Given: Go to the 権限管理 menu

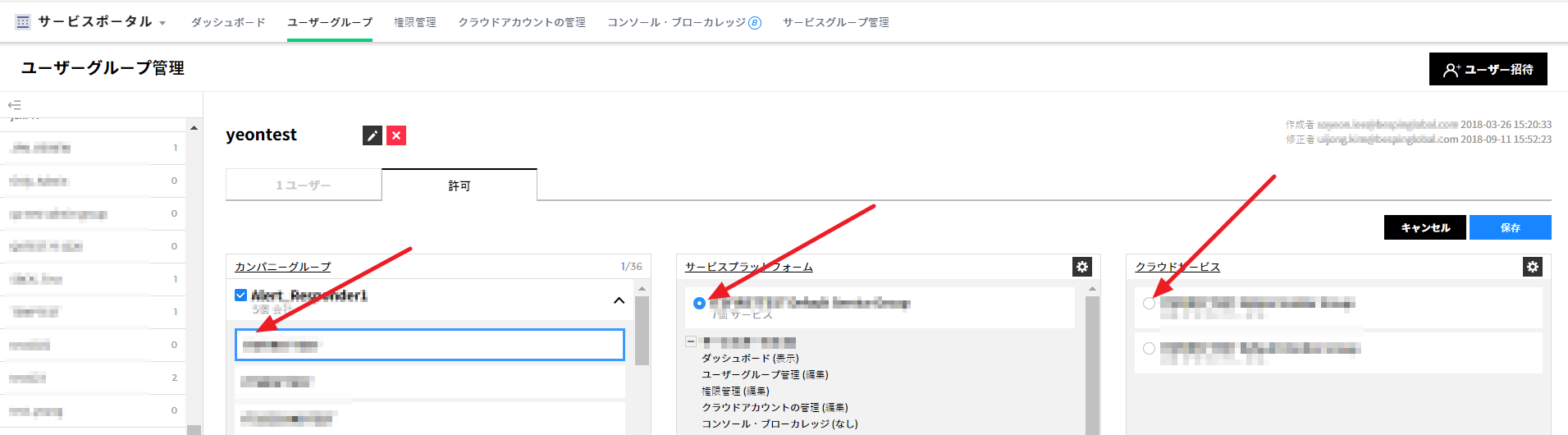Looking at the screenshot, I should 414,22.
